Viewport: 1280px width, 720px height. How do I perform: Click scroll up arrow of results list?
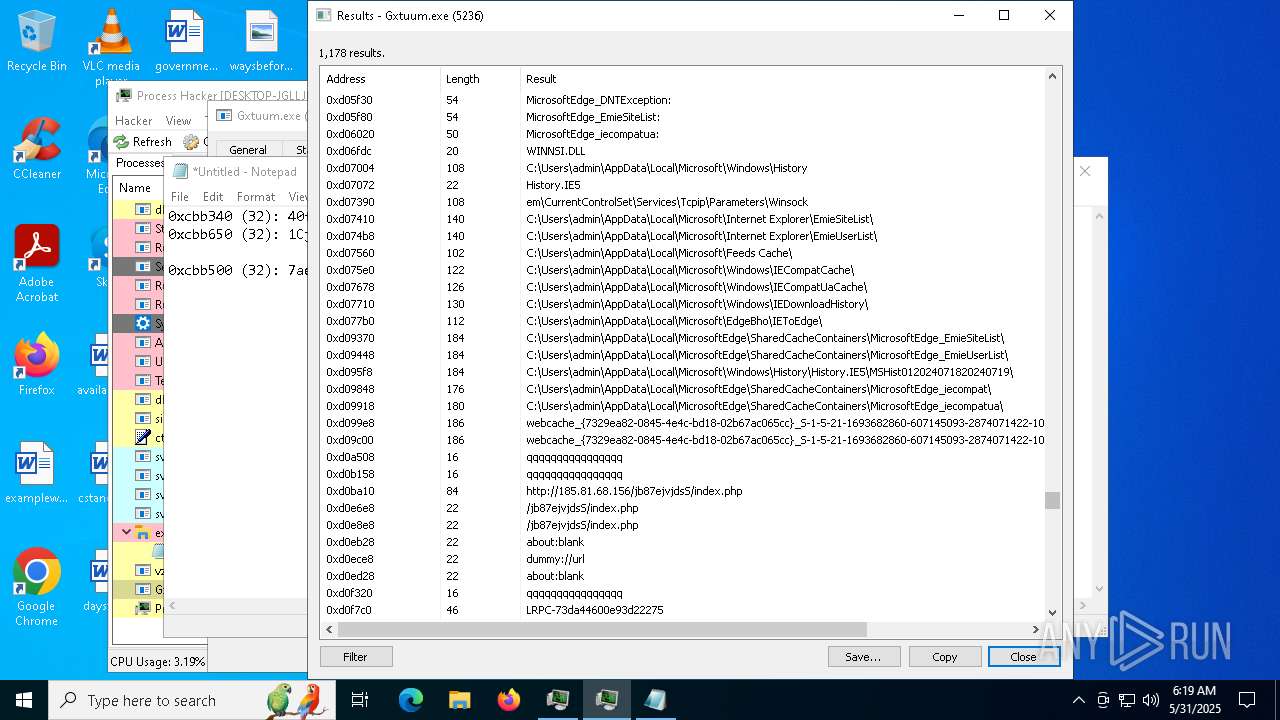1052,77
